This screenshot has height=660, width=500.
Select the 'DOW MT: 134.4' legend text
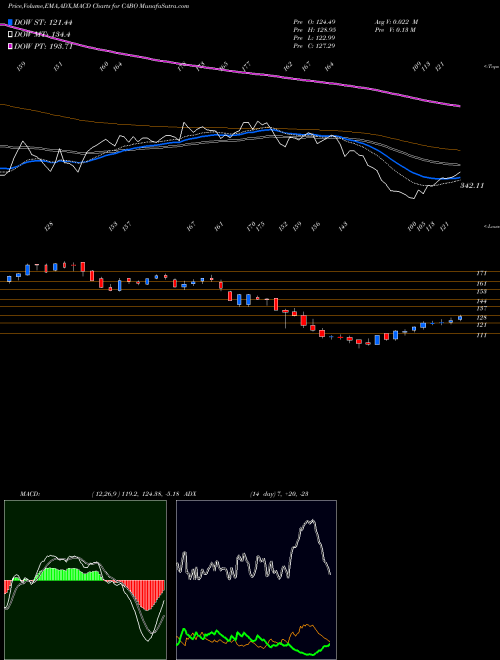(x=42, y=35)
